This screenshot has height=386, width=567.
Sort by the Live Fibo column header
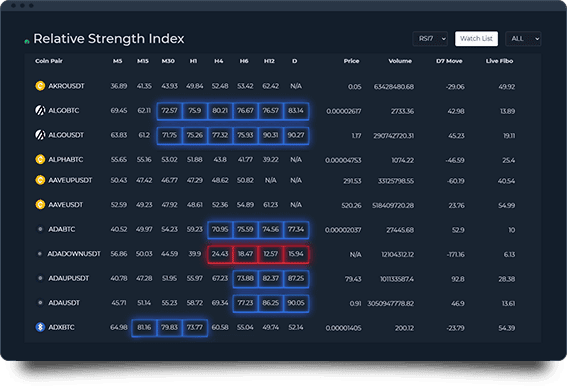click(499, 61)
